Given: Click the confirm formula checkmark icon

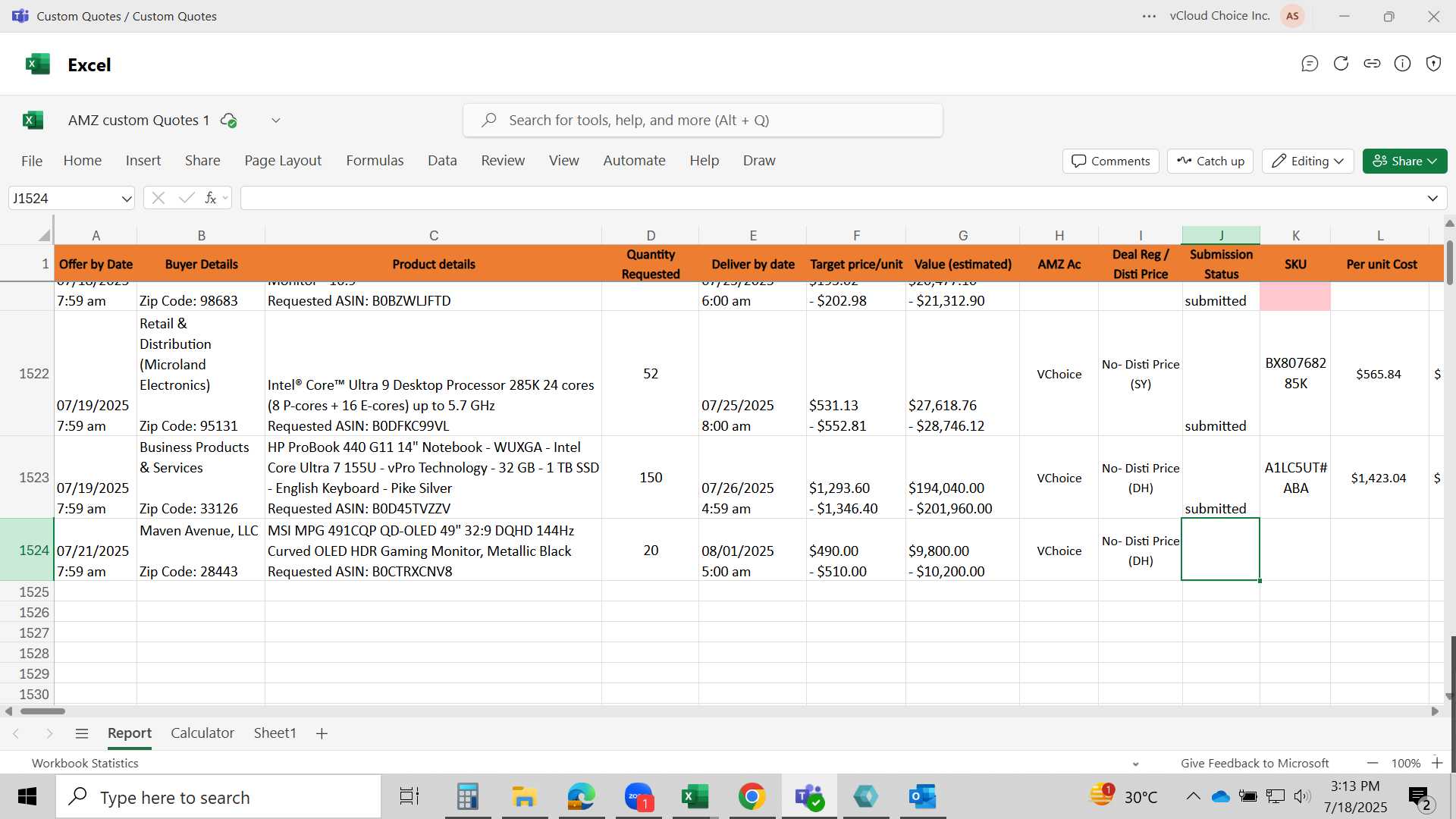Looking at the screenshot, I should click(x=186, y=198).
